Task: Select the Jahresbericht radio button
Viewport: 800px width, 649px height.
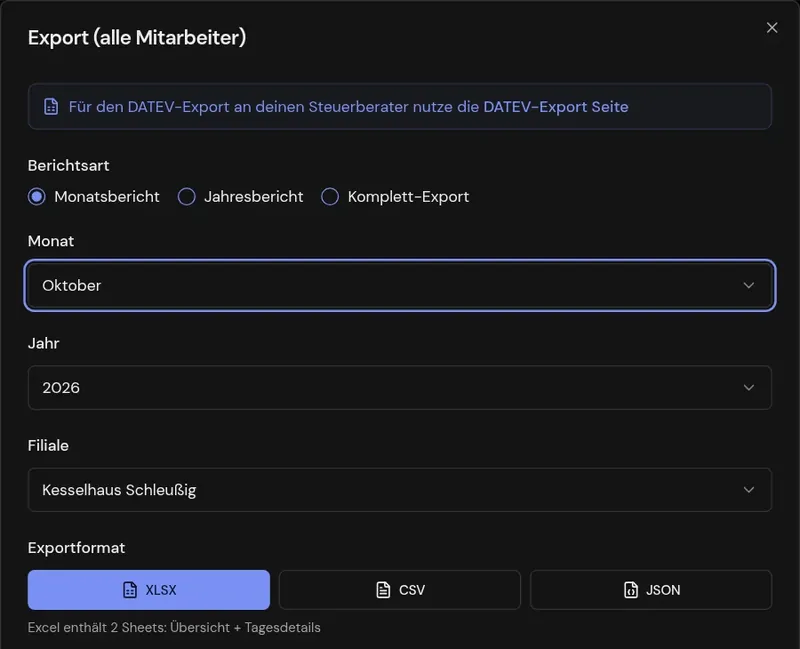Action: coord(186,196)
